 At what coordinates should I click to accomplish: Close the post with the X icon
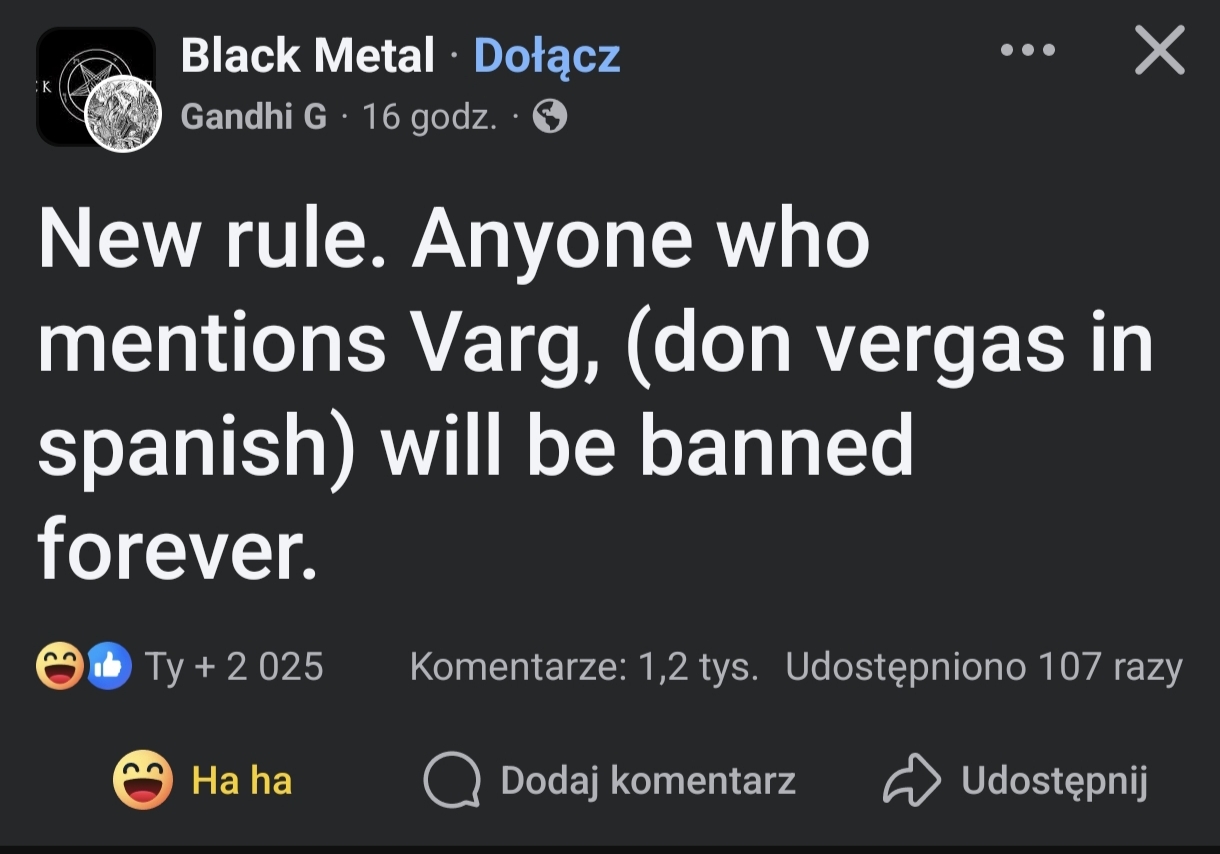[1160, 50]
